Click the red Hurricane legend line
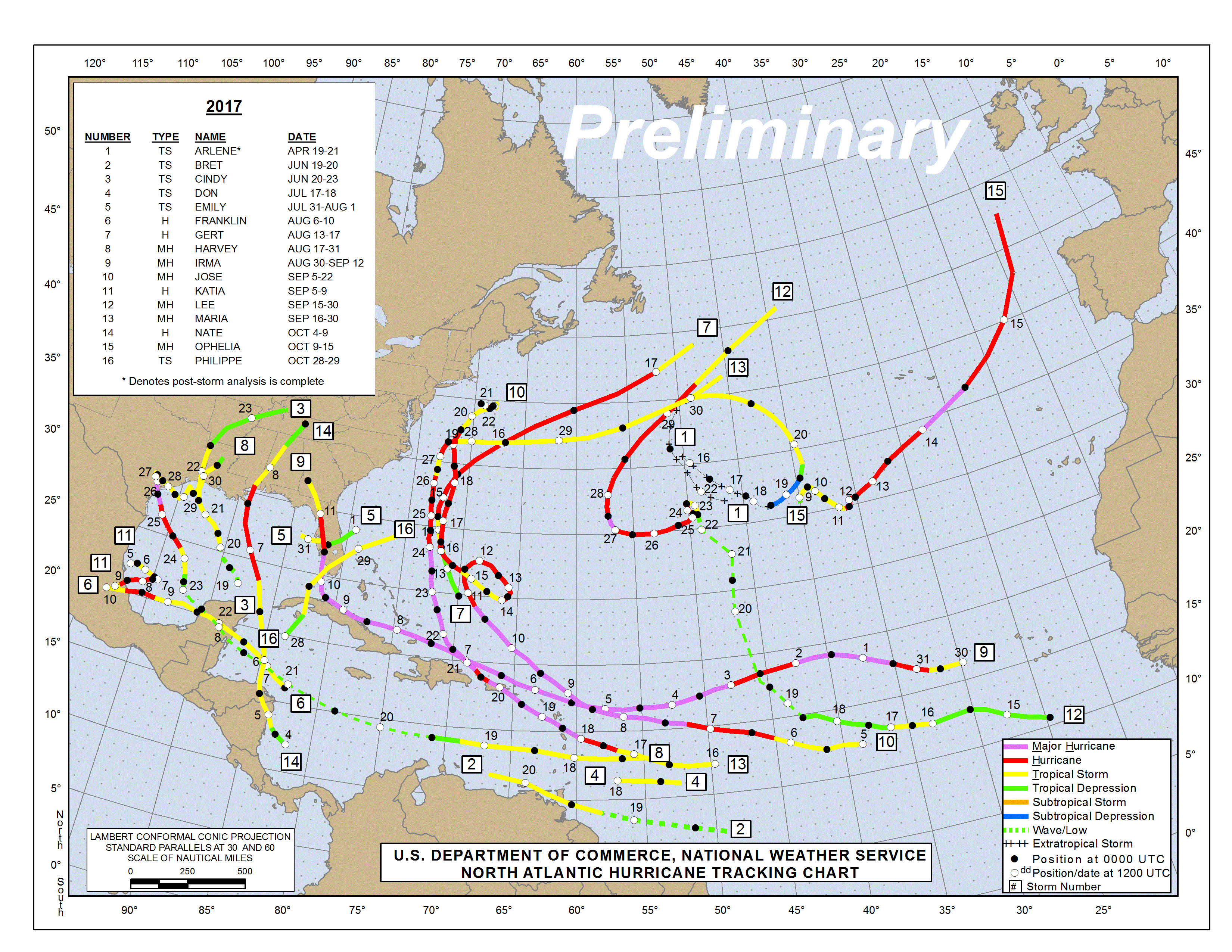Screen dimensions: 1232x952 (x=1016, y=760)
